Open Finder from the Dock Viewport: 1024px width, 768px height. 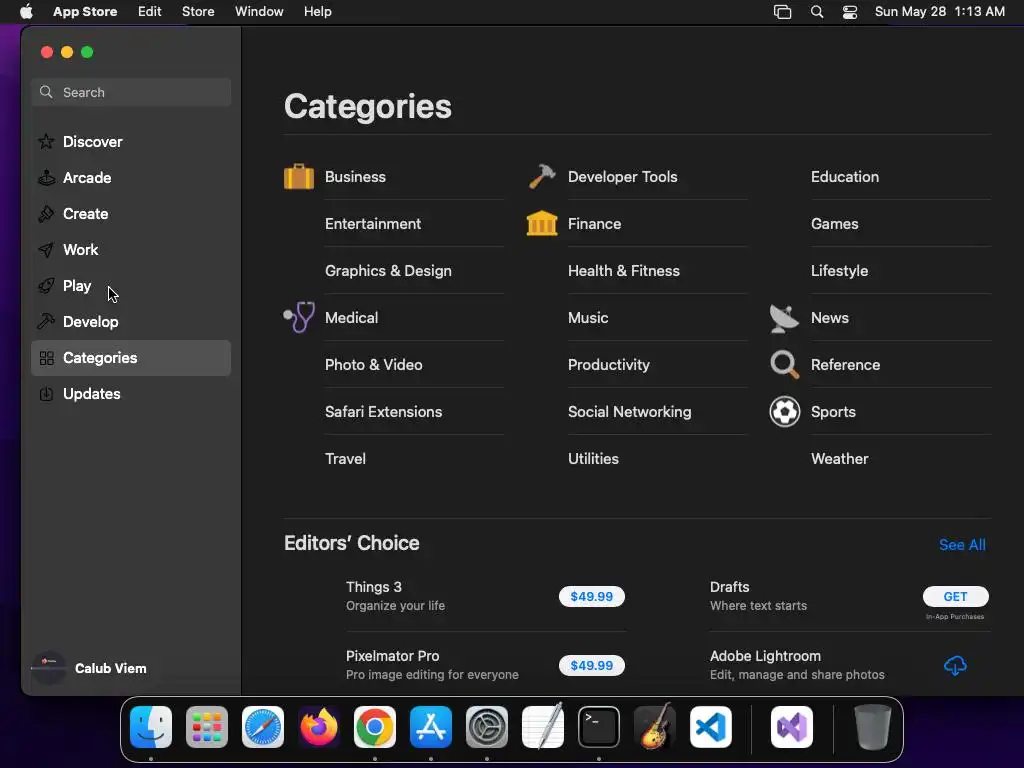click(x=151, y=727)
